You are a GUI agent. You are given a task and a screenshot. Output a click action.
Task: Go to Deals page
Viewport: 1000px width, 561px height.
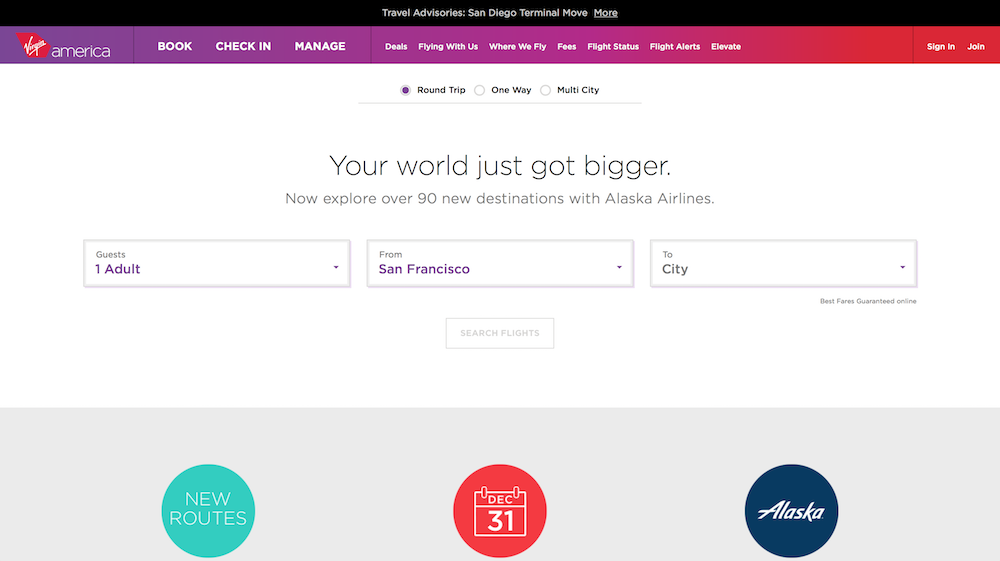[x=396, y=47]
